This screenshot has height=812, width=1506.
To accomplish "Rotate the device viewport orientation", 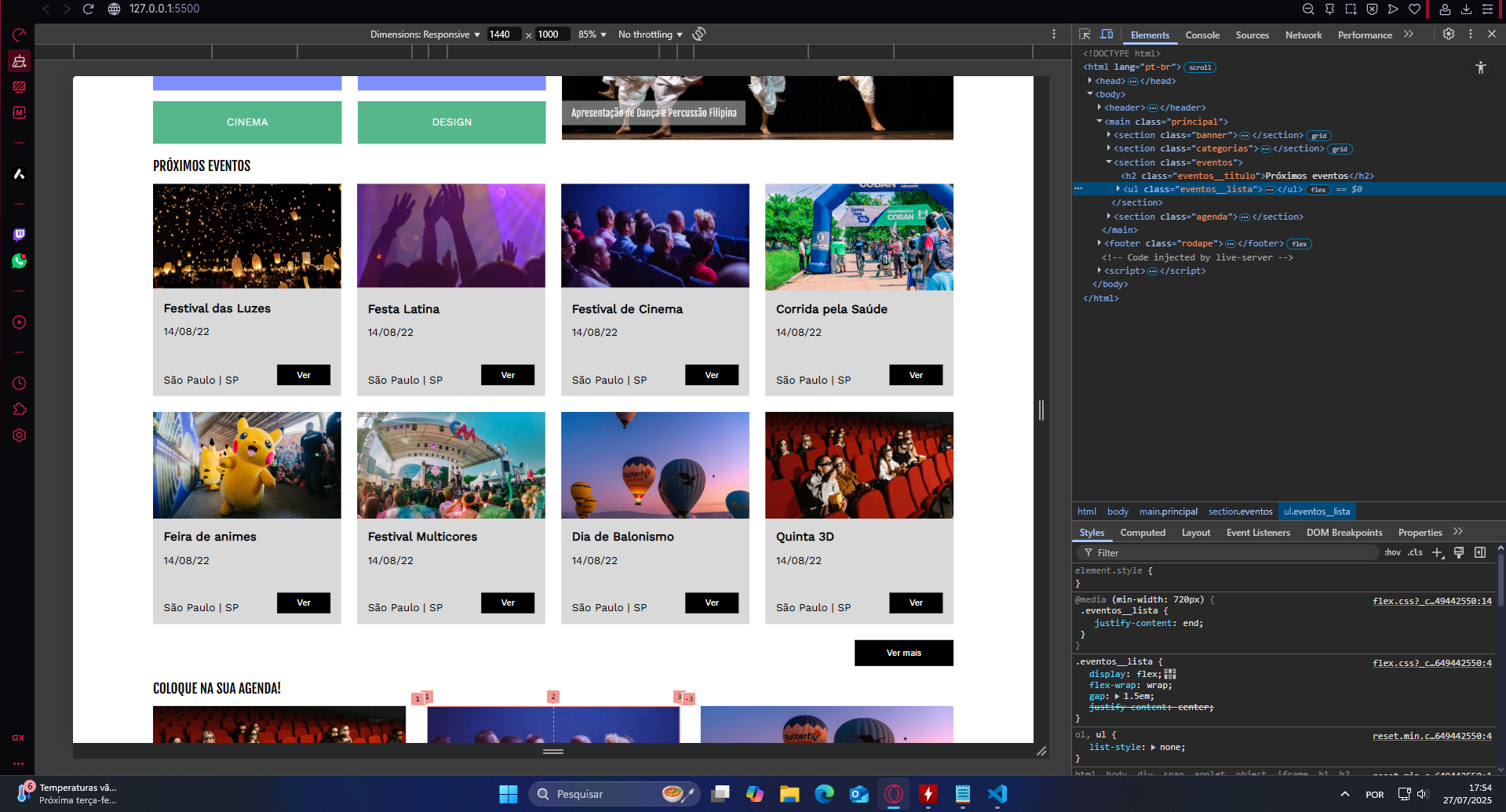I will (699, 34).
